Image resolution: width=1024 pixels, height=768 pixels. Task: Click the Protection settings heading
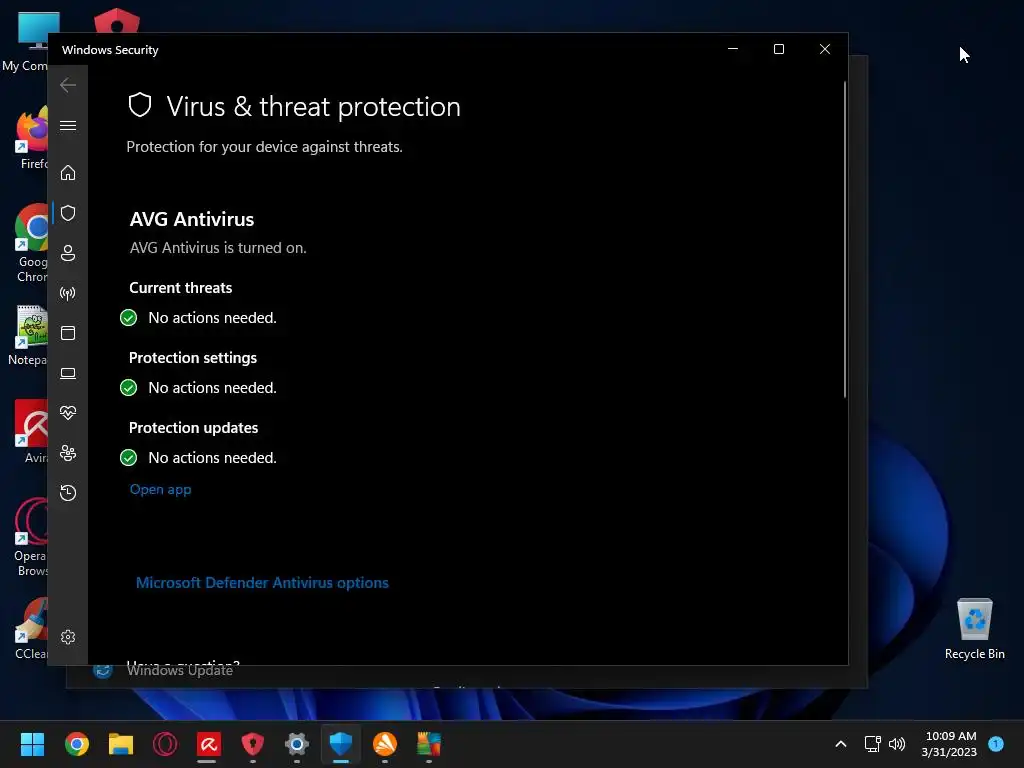[x=193, y=358]
